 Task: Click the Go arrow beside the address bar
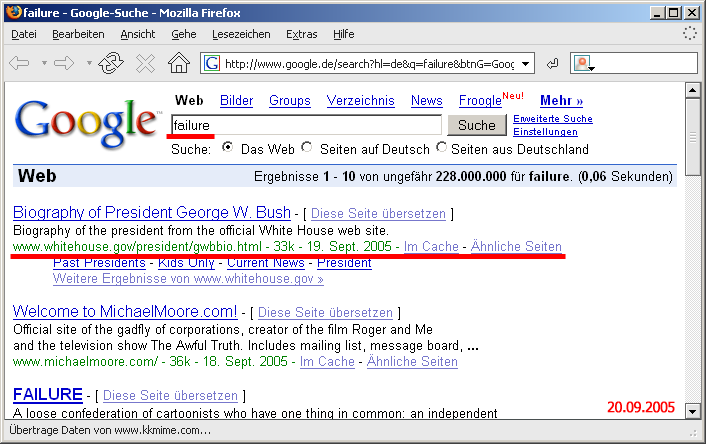pos(552,64)
